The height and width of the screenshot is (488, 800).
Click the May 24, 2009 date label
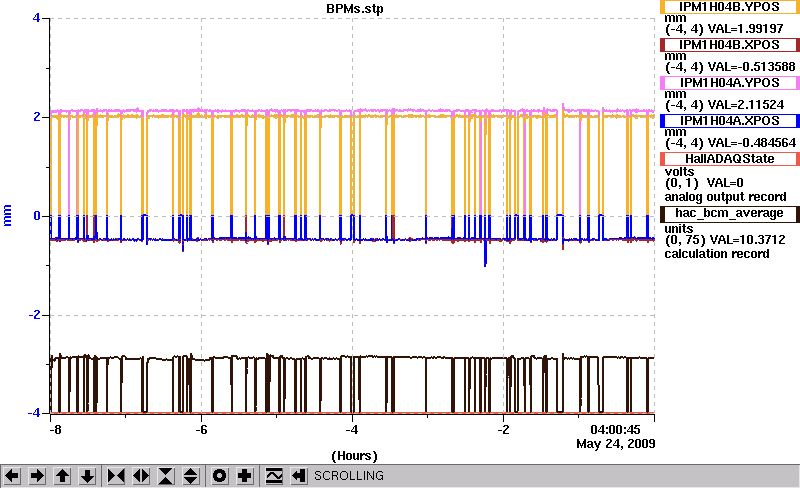tap(615, 444)
